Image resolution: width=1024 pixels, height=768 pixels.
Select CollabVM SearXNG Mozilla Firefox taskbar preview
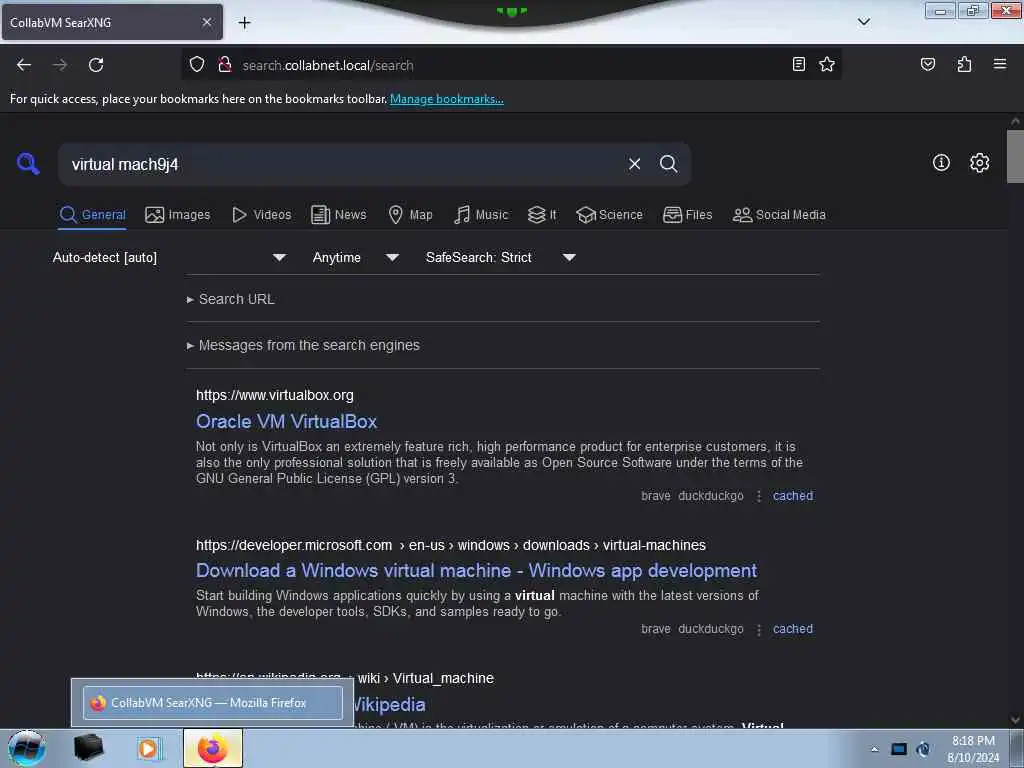point(213,703)
